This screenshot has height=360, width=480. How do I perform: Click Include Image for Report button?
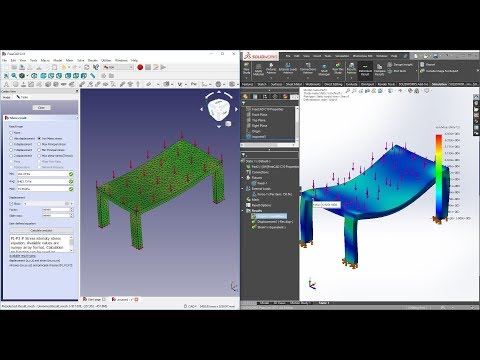pyautogui.click(x=439, y=71)
